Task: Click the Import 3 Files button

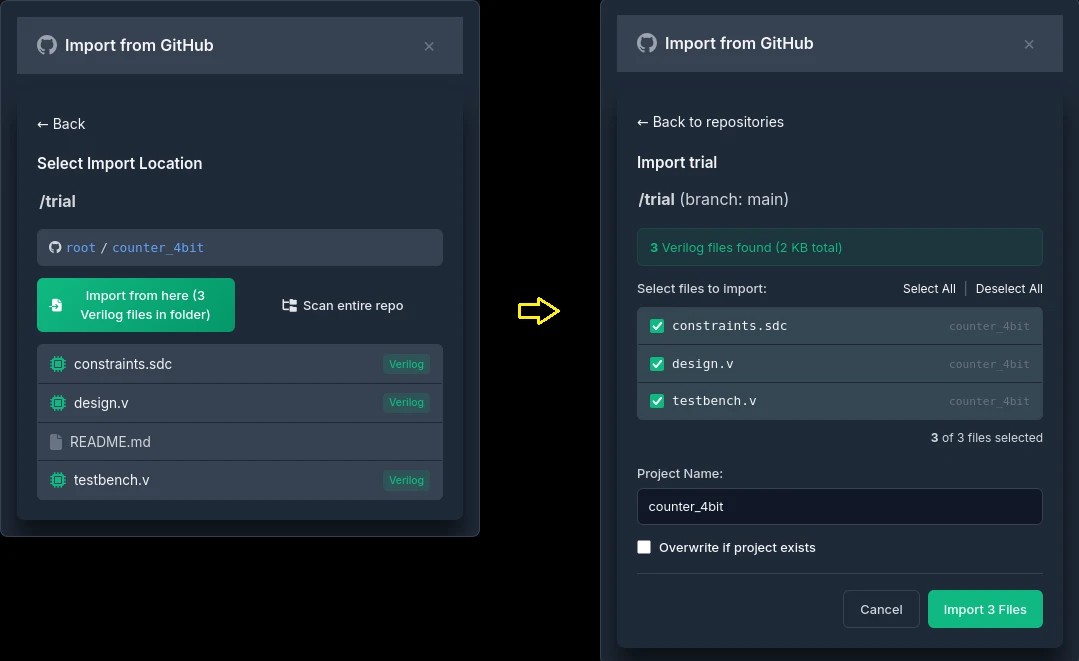Action: click(985, 609)
